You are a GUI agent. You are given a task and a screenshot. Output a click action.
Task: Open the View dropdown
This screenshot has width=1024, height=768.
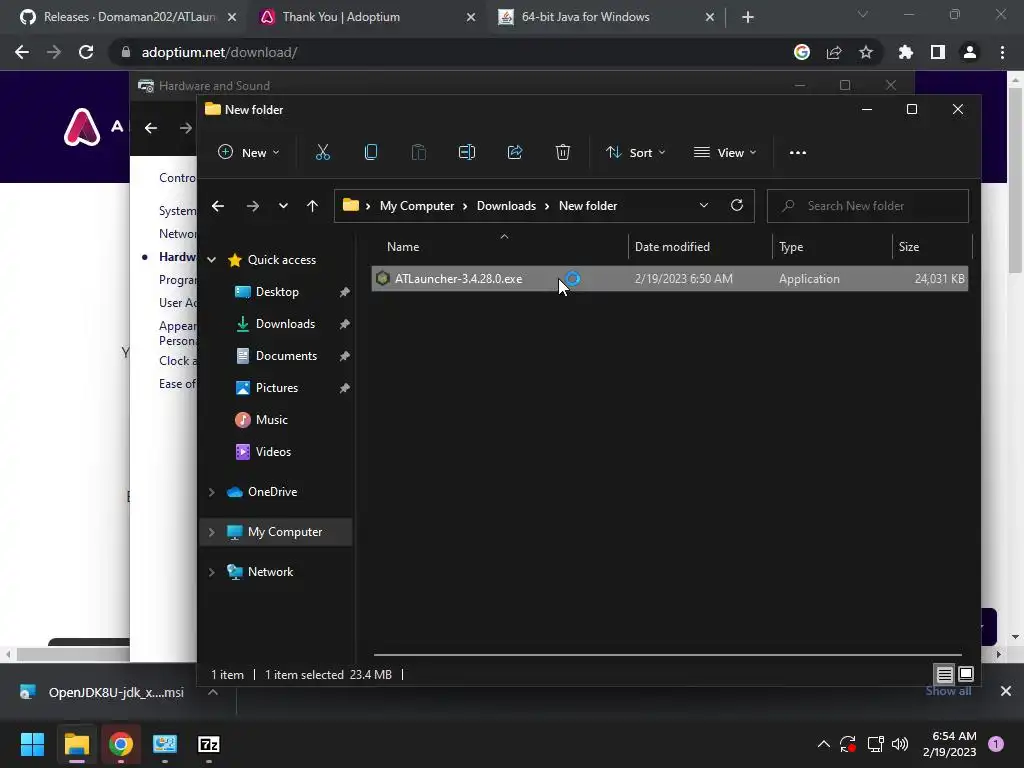[x=725, y=152]
